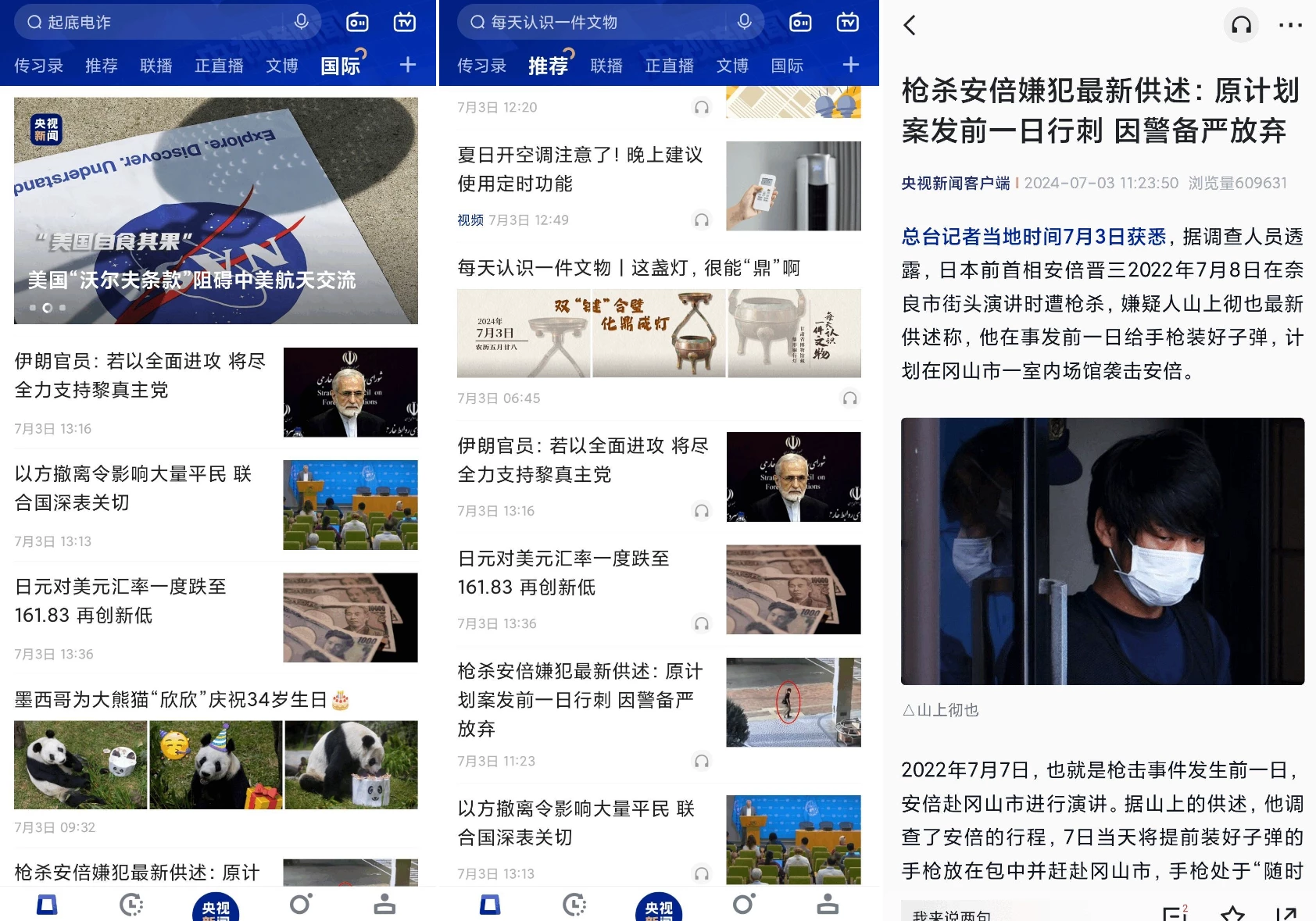1316x921 pixels.
Task: Switch to 传习录 tab on the left screen
Action: [x=38, y=66]
